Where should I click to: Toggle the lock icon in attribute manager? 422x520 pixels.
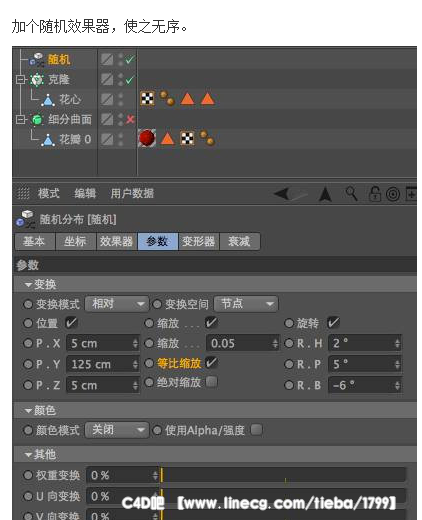[375, 194]
